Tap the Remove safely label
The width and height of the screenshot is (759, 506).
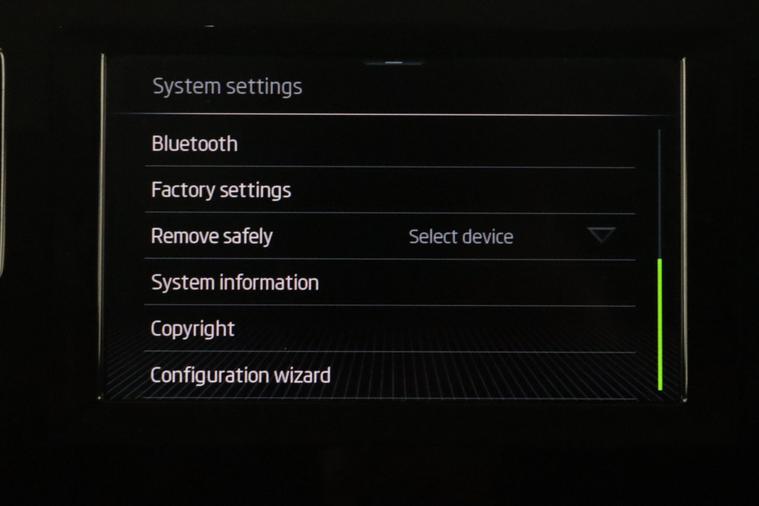click(x=212, y=236)
